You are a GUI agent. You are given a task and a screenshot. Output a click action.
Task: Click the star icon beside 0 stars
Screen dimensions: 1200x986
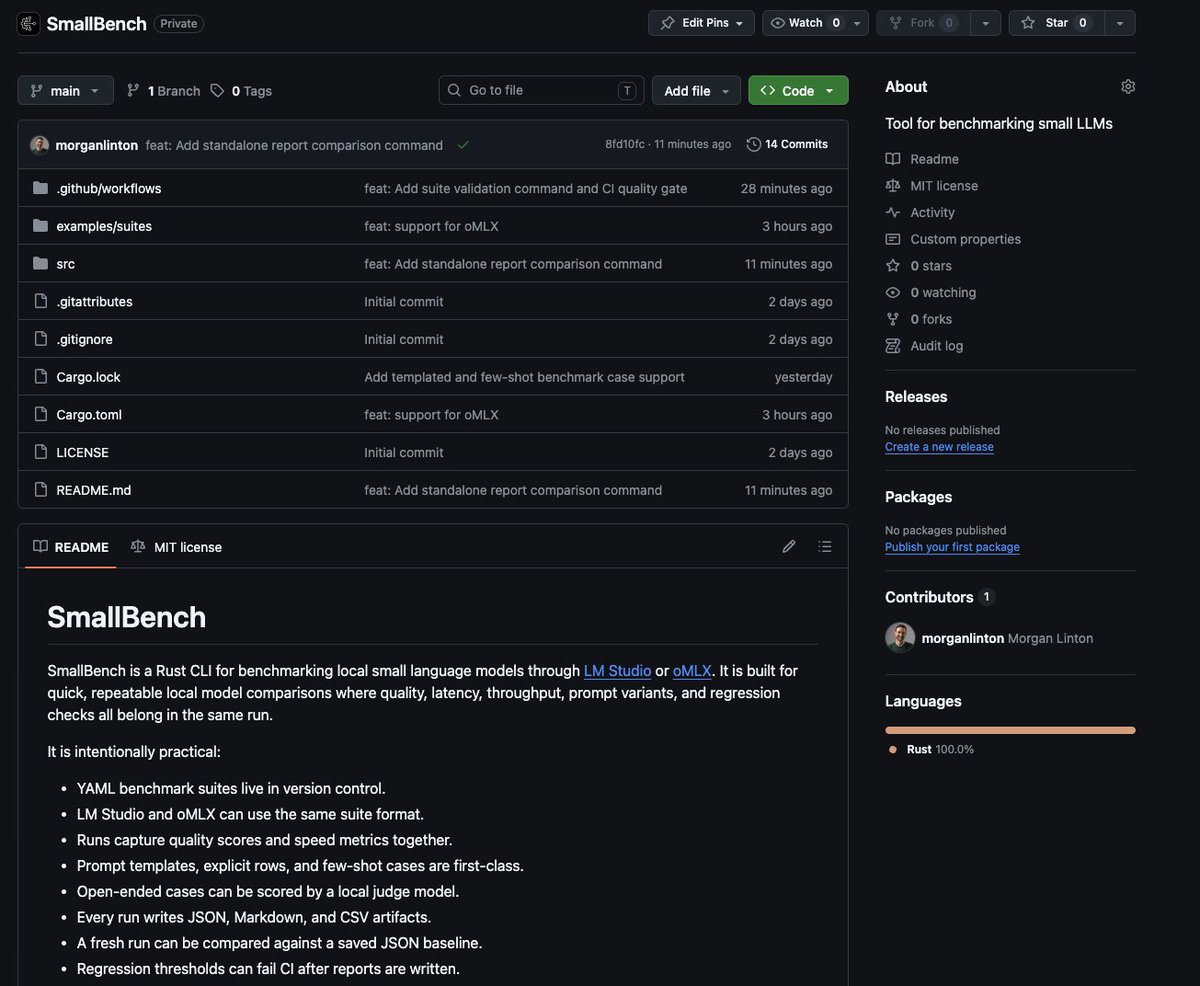click(x=893, y=266)
